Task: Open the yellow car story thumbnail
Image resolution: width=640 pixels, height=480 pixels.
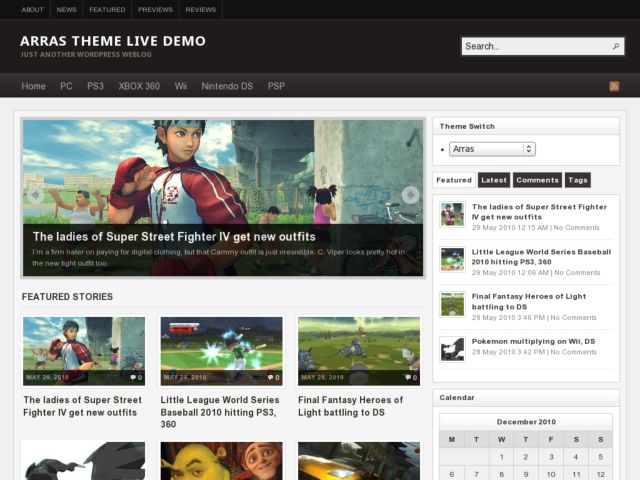Action: (x=359, y=461)
